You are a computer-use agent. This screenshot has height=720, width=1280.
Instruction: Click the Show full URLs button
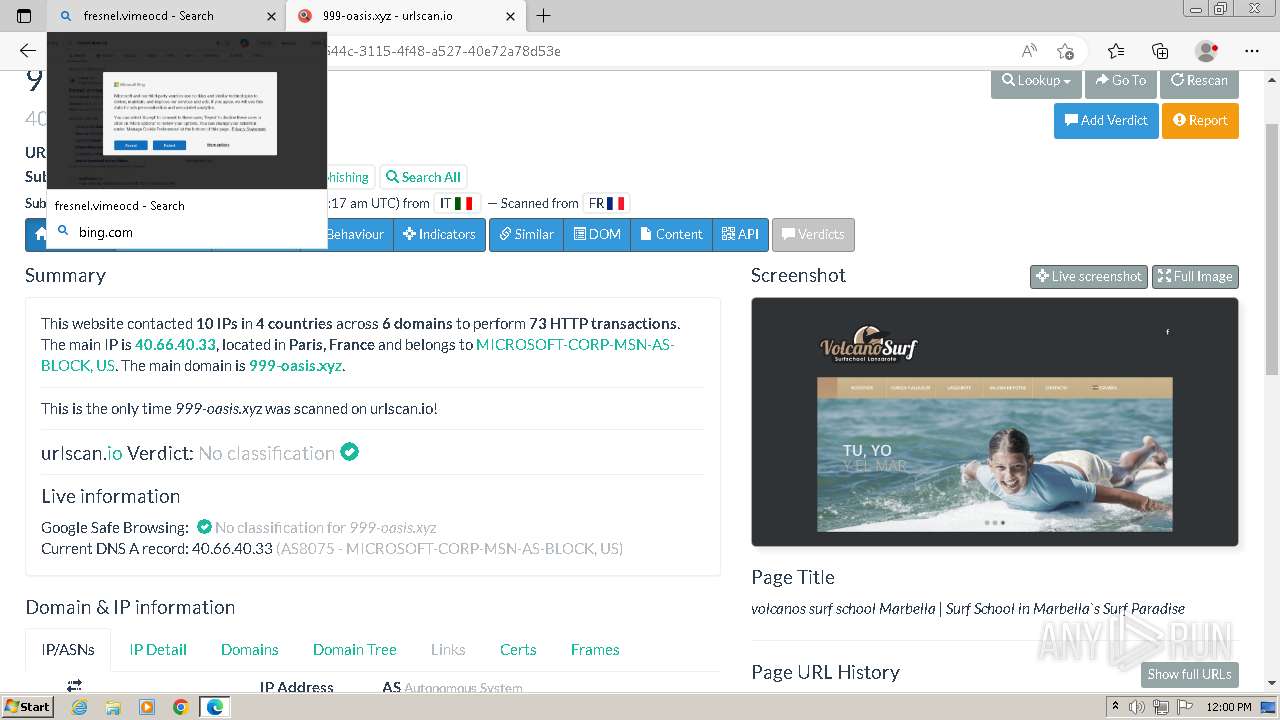pyautogui.click(x=1189, y=674)
